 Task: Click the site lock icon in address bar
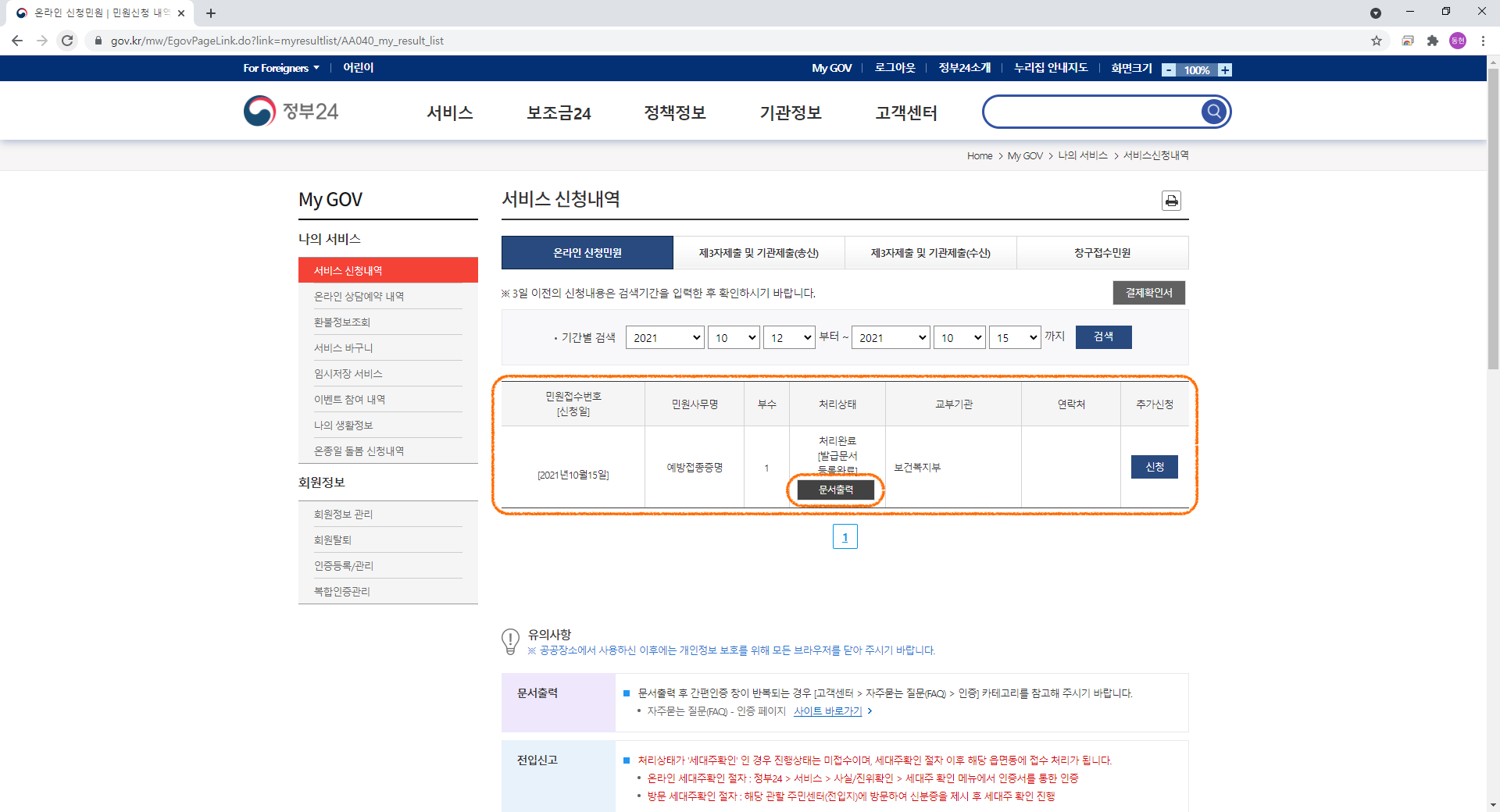point(98,41)
